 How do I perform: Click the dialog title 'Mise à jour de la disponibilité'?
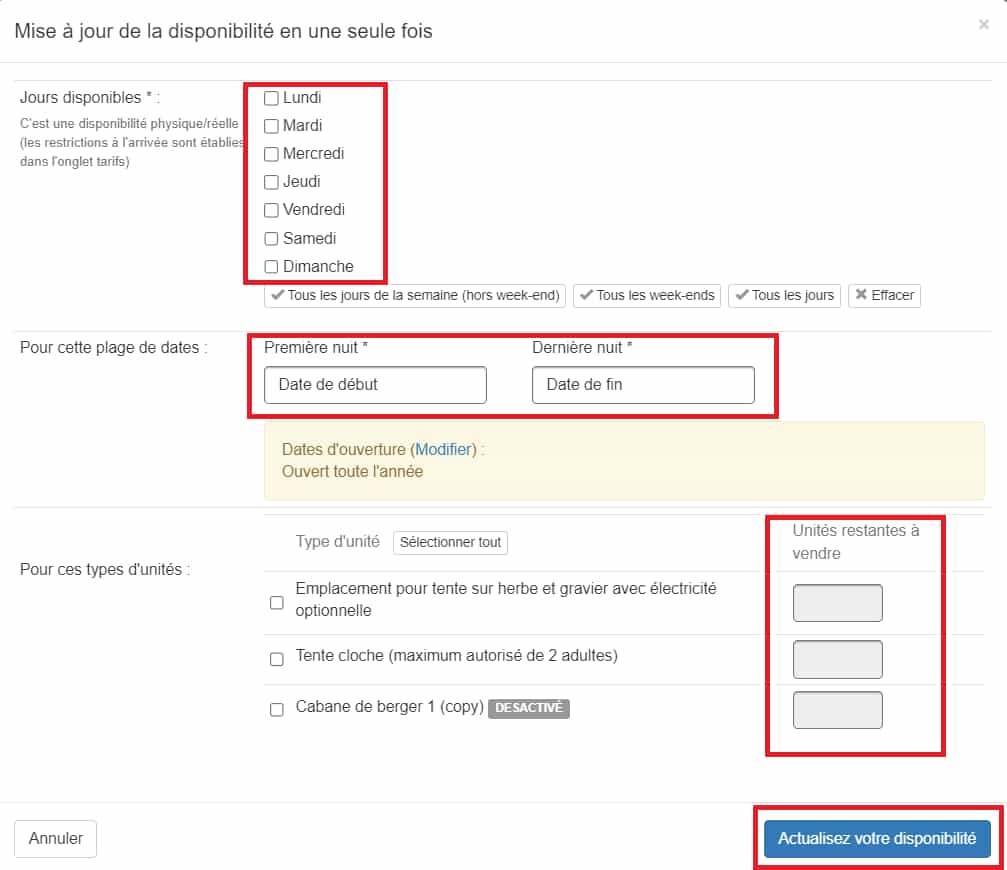click(x=223, y=31)
